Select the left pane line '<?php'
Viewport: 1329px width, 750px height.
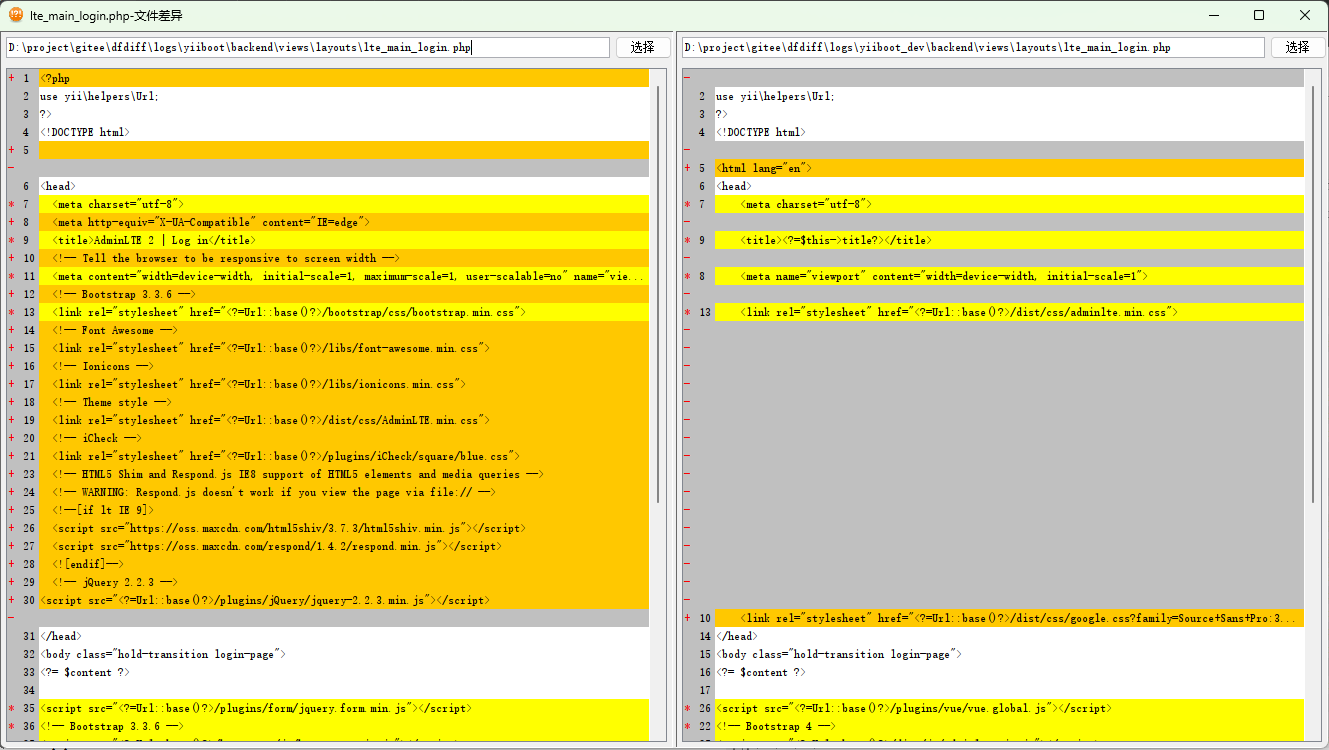click(x=344, y=78)
